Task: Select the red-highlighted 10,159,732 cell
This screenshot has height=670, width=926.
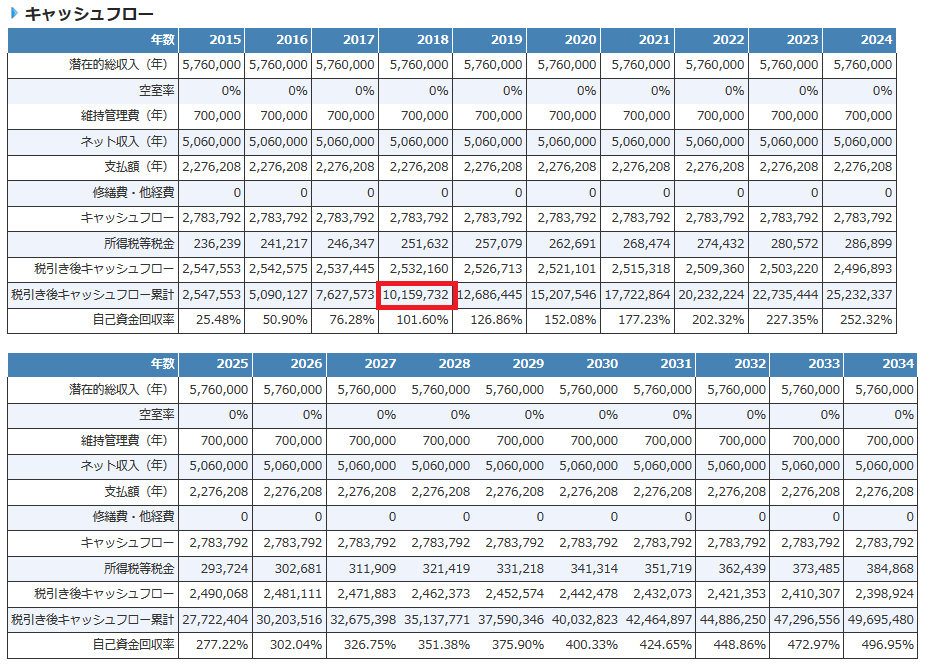Action: click(x=417, y=295)
